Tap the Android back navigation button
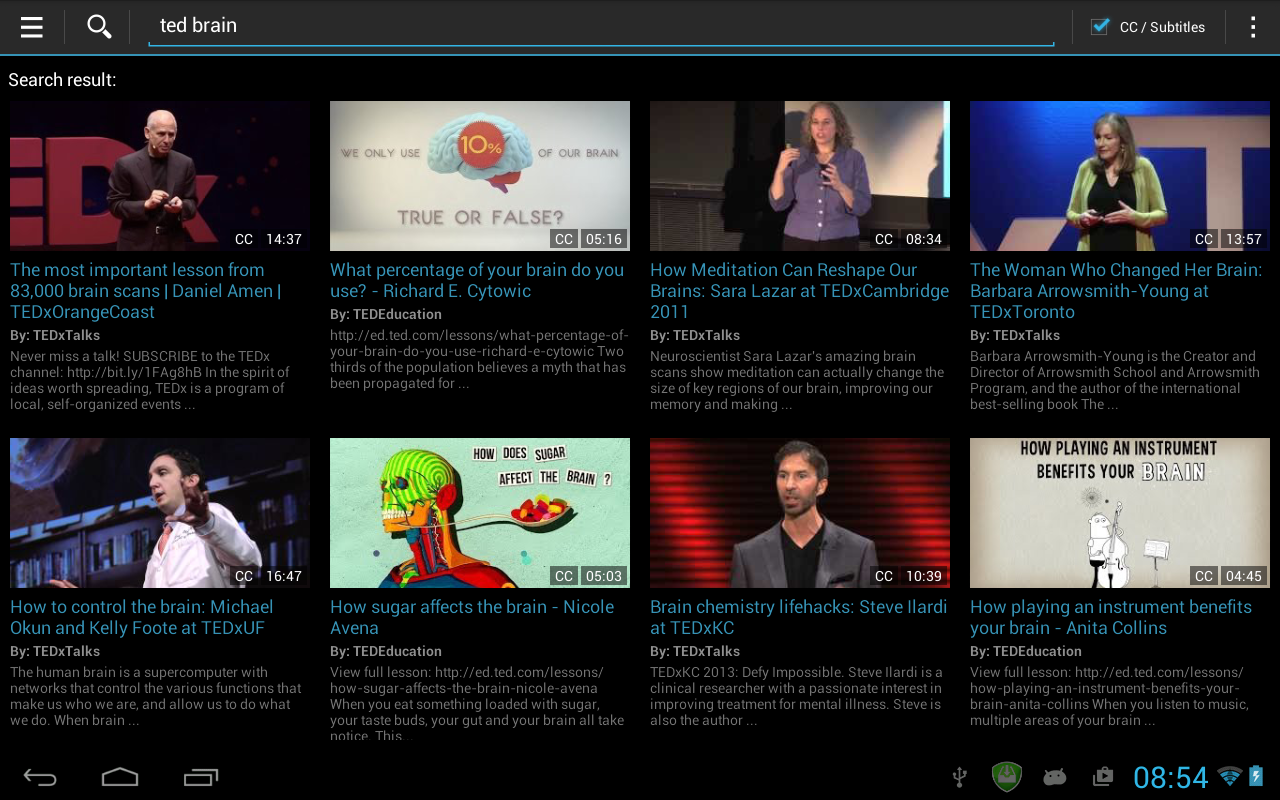1280x800 pixels. click(41, 777)
